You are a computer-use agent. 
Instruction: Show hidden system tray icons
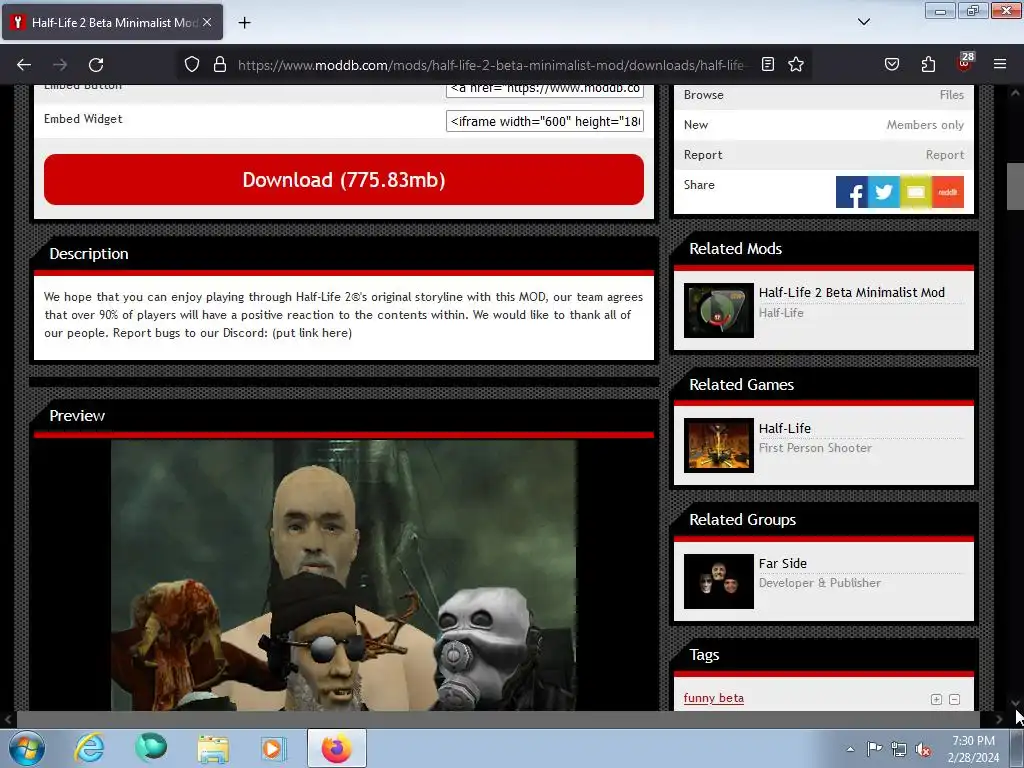pos(850,749)
